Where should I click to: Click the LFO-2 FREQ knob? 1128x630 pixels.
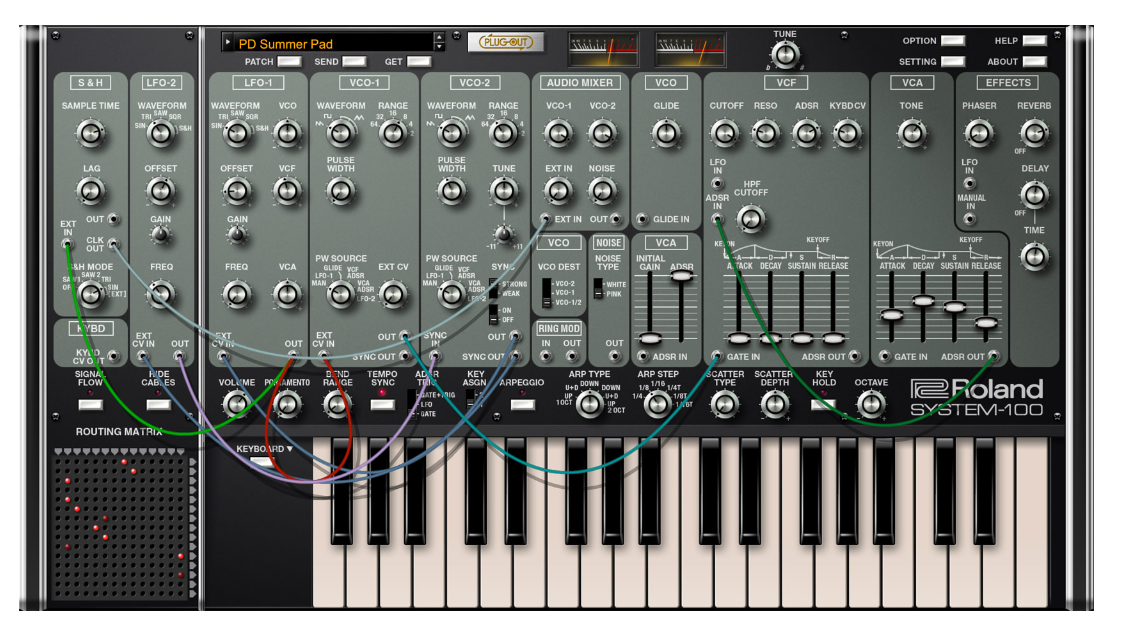pyautogui.click(x=160, y=293)
